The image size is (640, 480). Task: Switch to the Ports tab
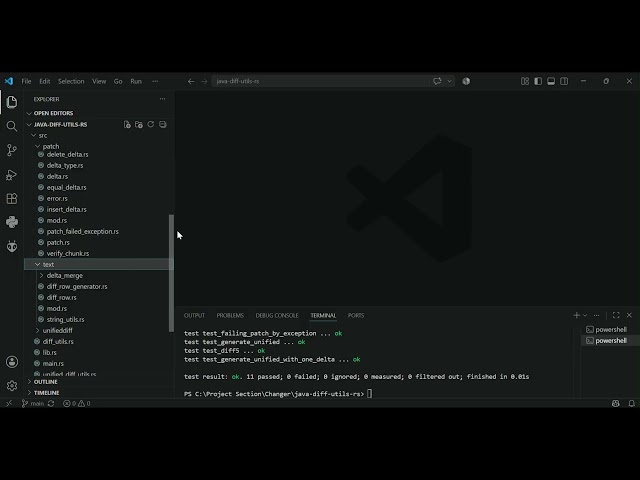coord(356,316)
